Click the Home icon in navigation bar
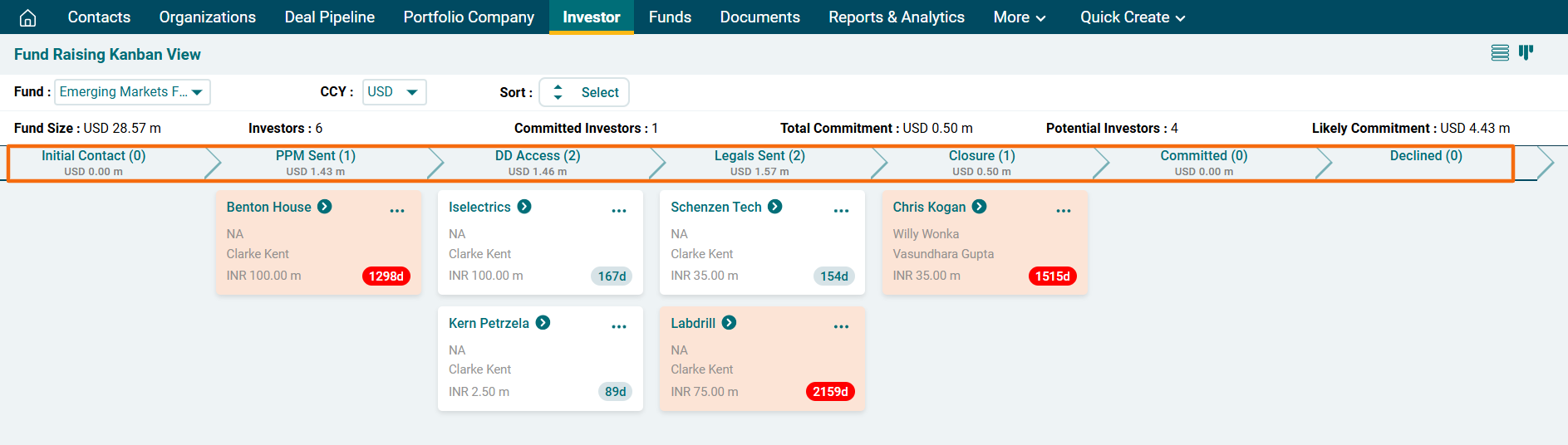This screenshot has height=445, width=1568. pos(27,17)
